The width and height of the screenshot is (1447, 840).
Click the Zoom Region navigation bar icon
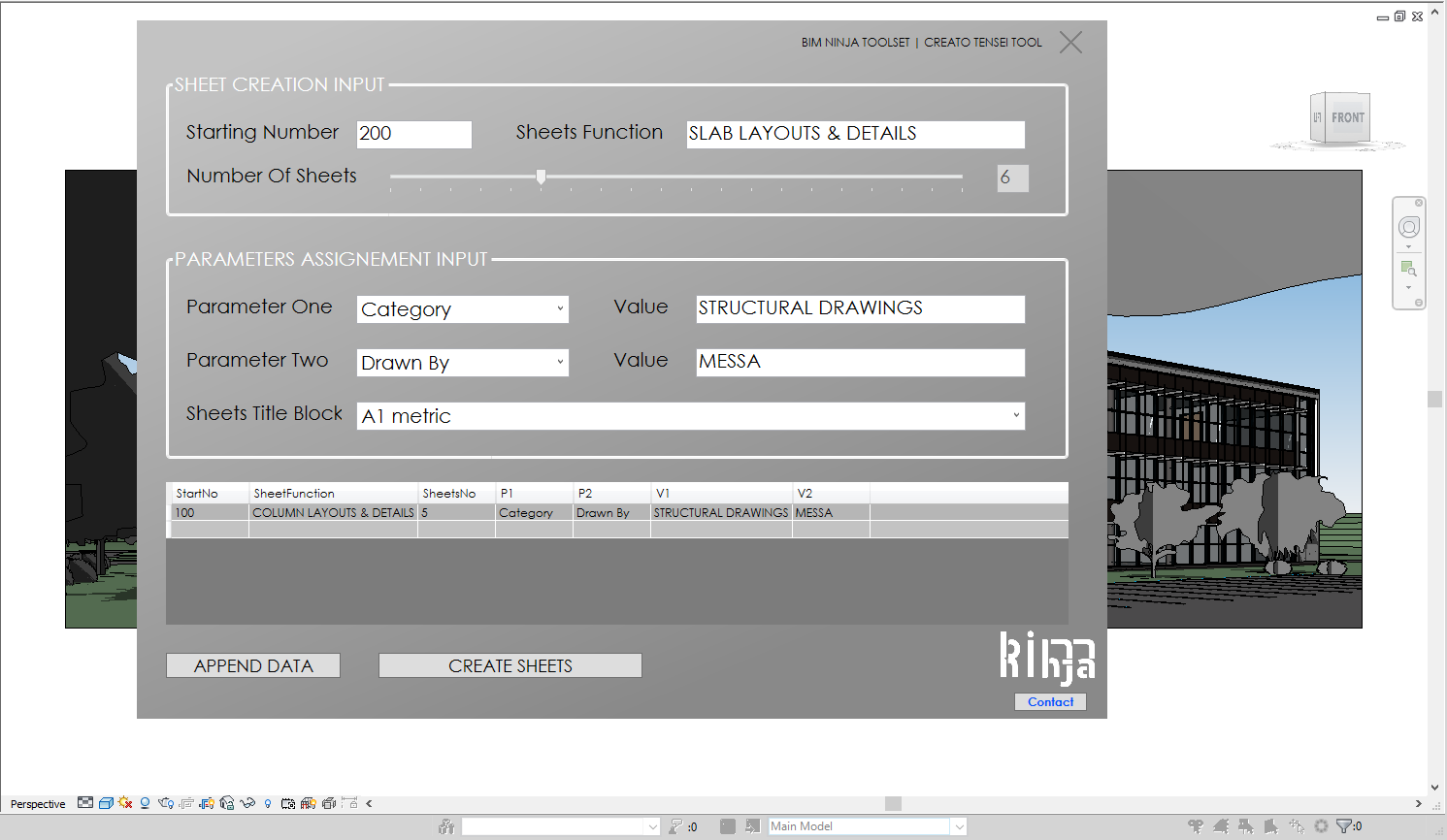click(1409, 269)
